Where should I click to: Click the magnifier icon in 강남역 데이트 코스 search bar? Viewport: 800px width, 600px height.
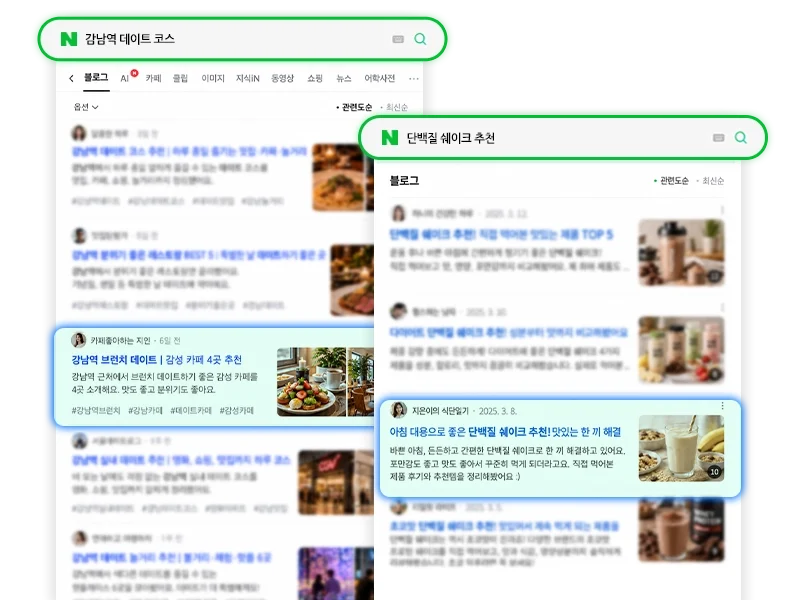420,39
